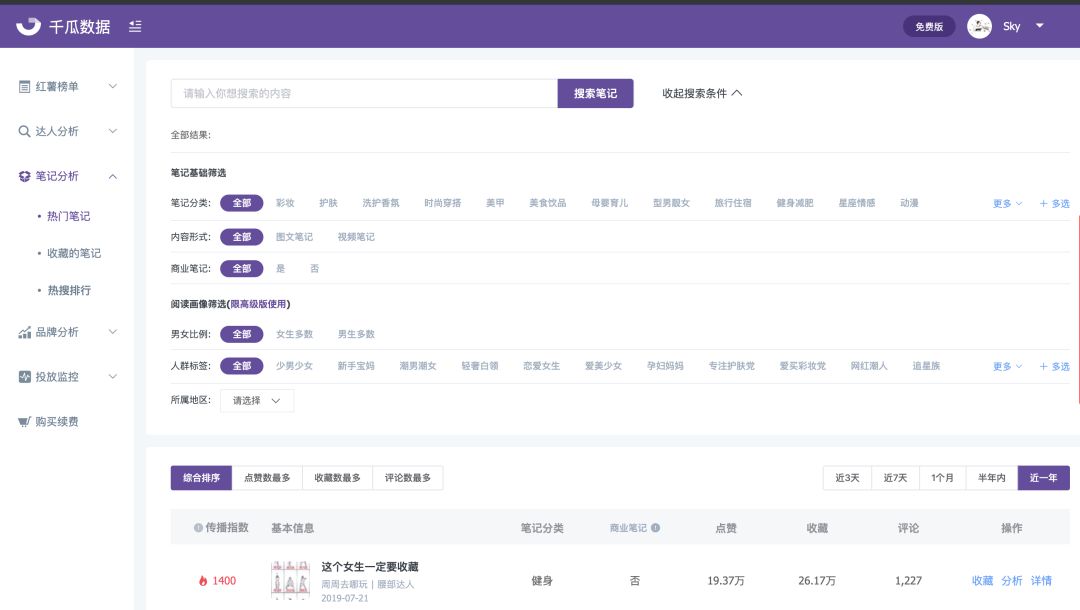
Task: Focus the note search input field
Action: 364,93
